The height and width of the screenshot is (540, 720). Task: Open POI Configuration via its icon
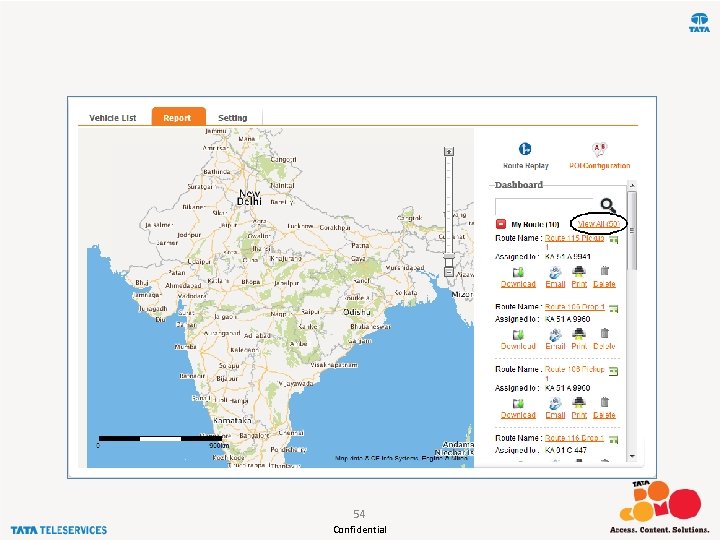(x=599, y=149)
